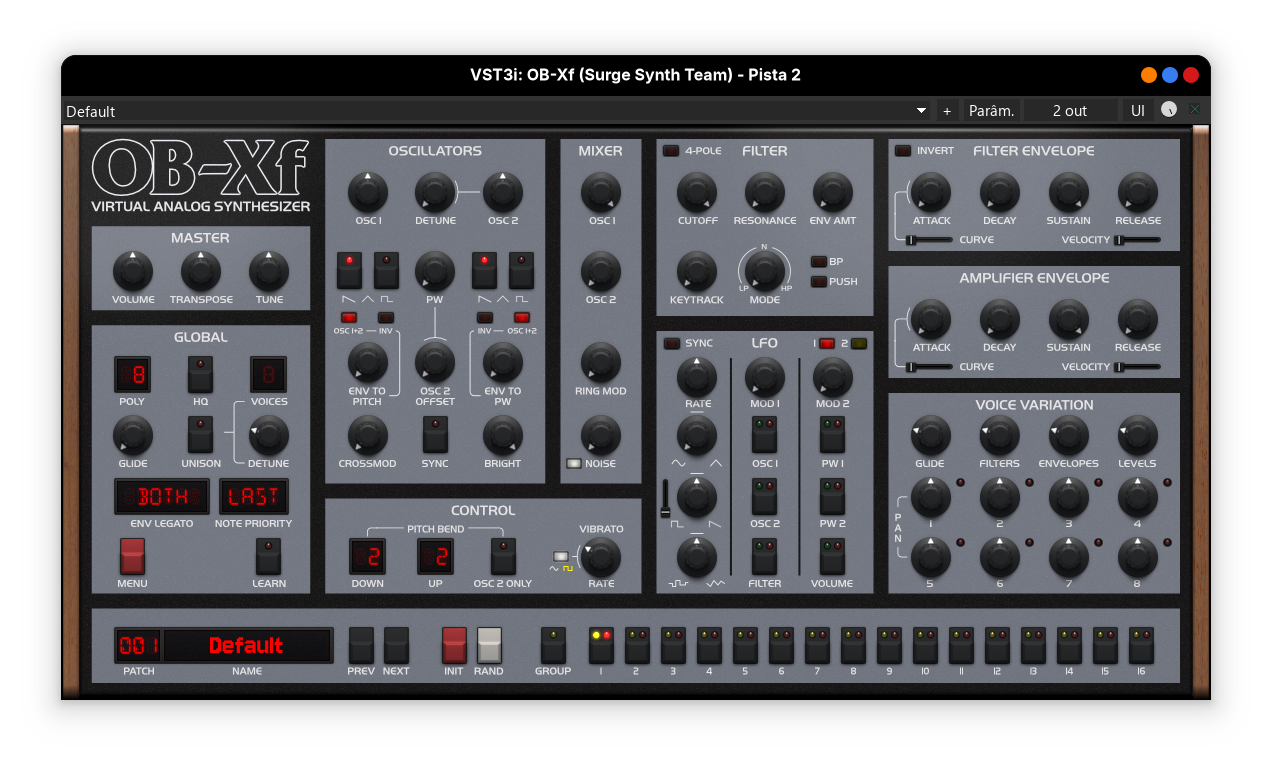
Task: Click the amplifier envelope Attack knob
Action: 931,319
